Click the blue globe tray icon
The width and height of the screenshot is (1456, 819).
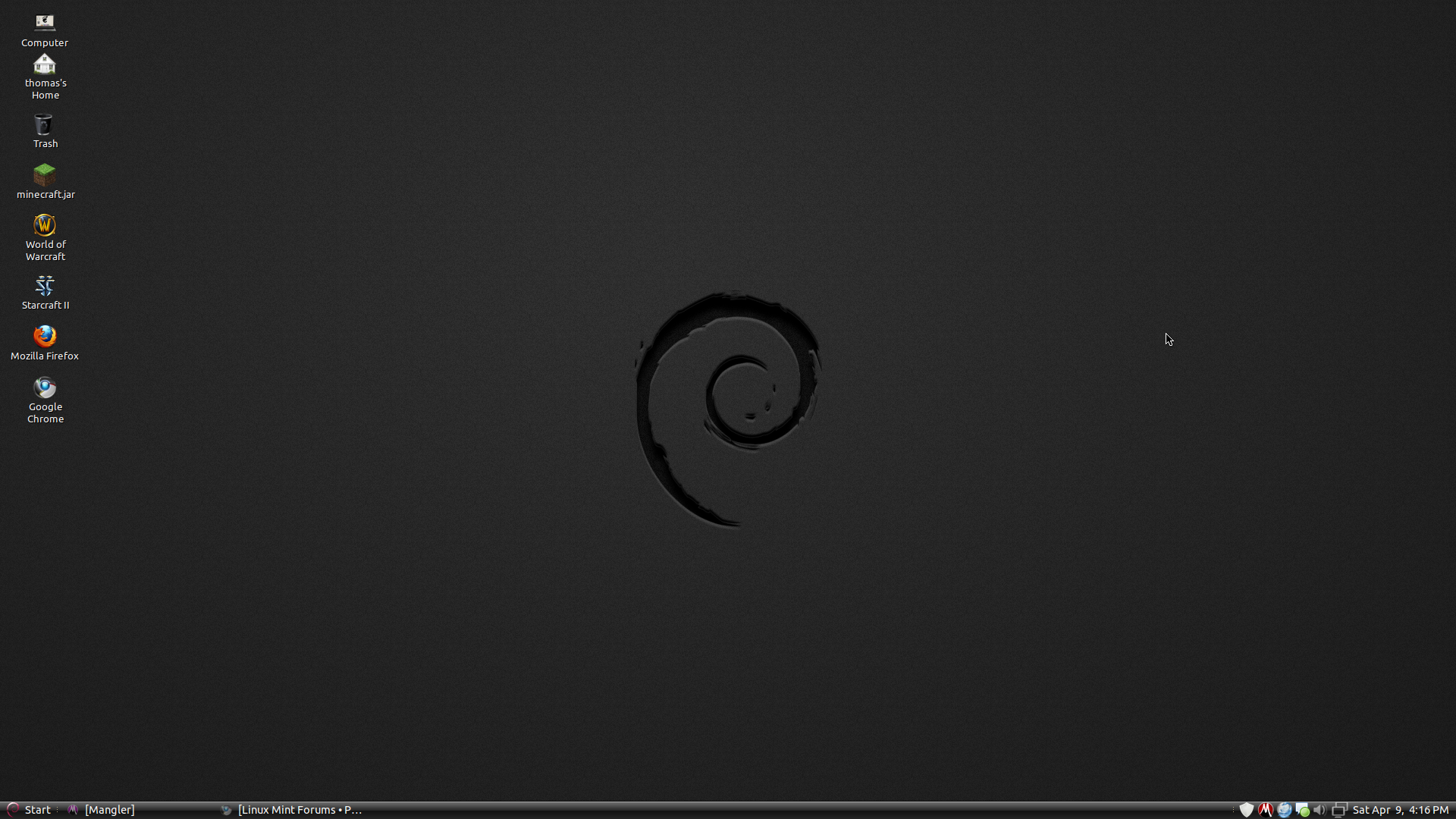coord(1284,810)
